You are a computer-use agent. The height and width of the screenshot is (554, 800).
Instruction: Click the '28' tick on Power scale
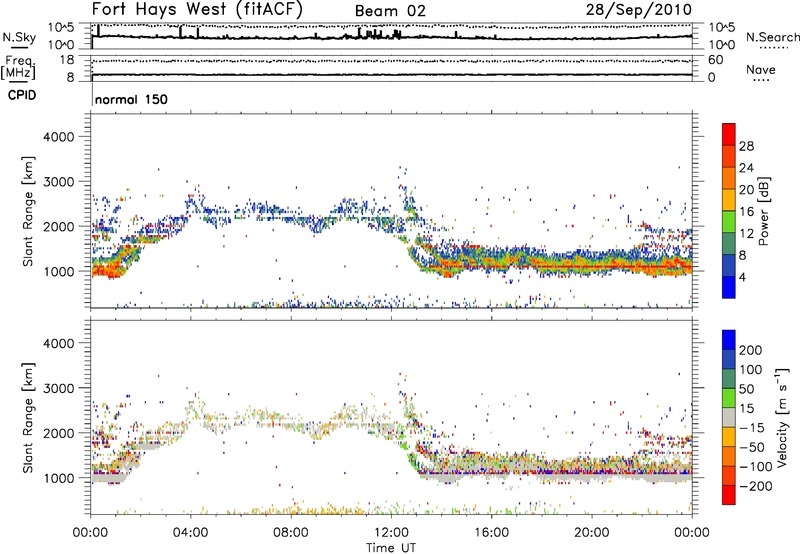[x=746, y=146]
